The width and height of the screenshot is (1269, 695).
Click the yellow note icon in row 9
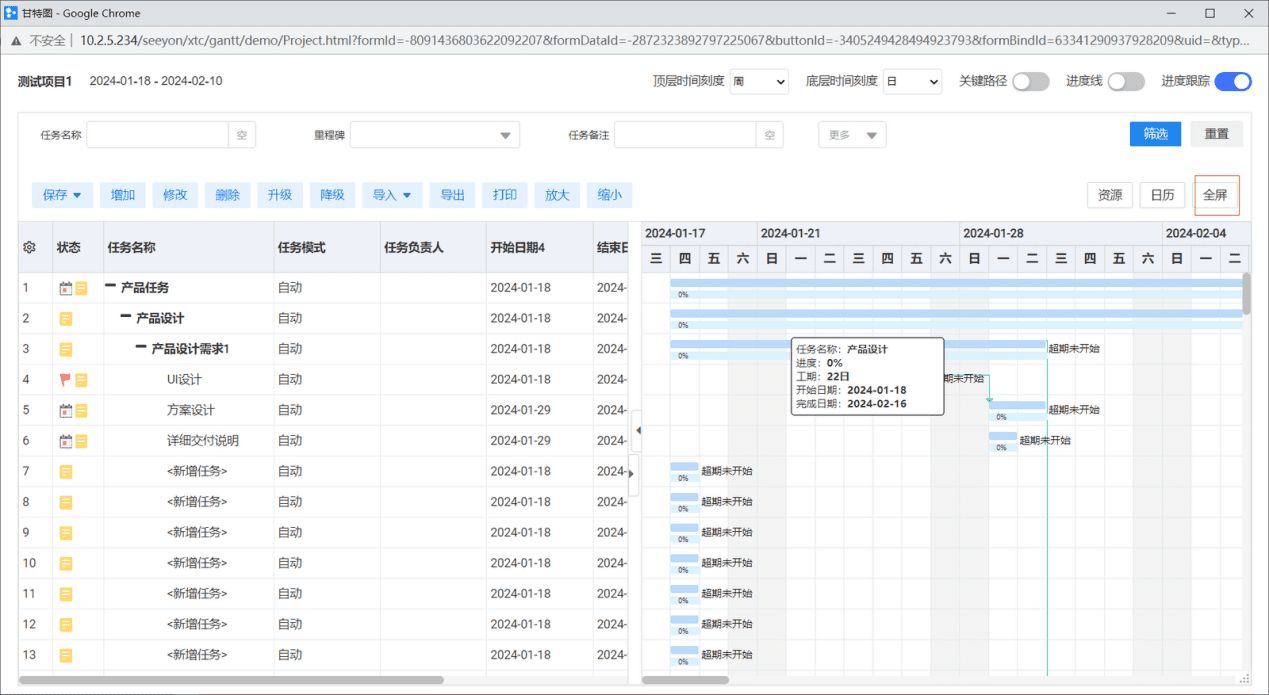[x=66, y=533]
